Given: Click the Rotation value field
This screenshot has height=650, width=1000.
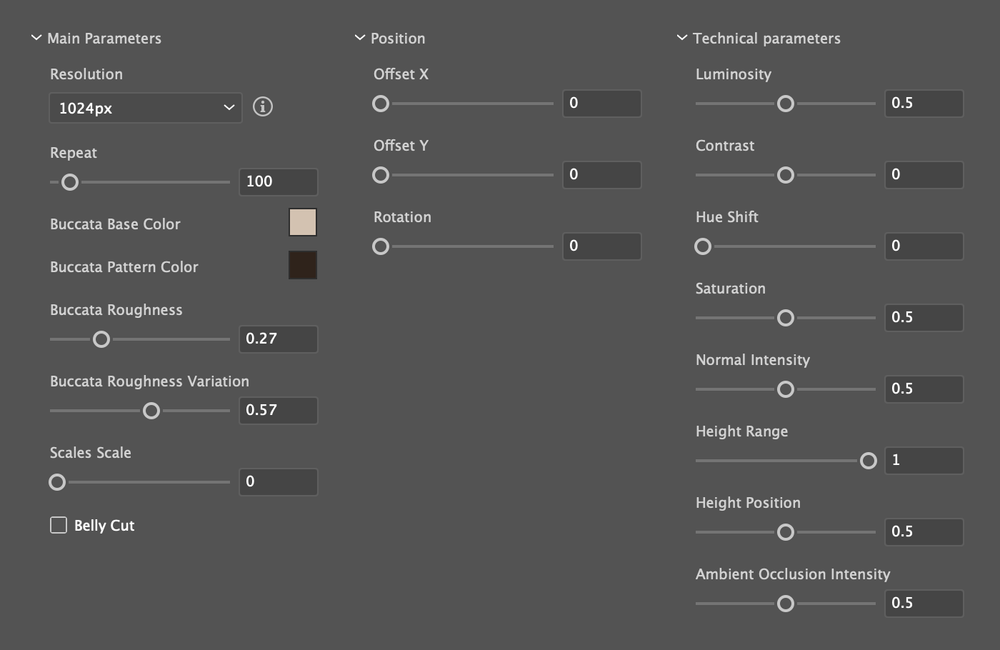Looking at the screenshot, I should [x=601, y=246].
